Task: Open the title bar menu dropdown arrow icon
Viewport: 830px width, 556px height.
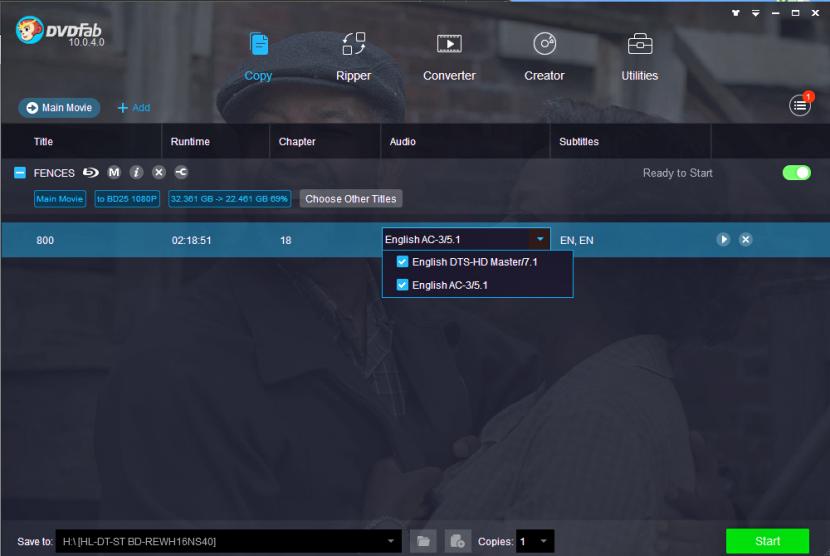Action: coord(755,13)
